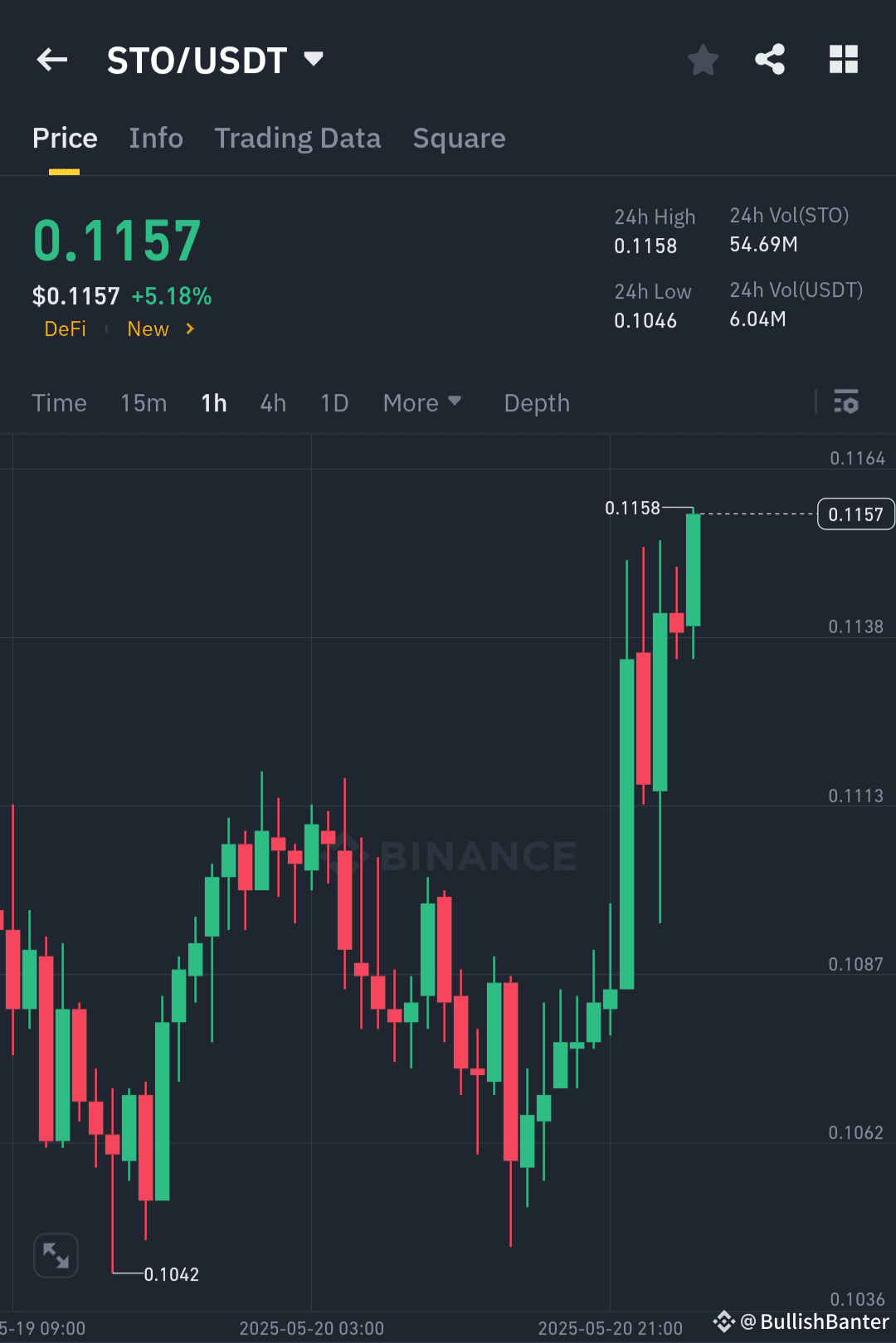Screen dimensions: 896x1343
Task: Switch chart to 1D interval
Action: coord(334,402)
